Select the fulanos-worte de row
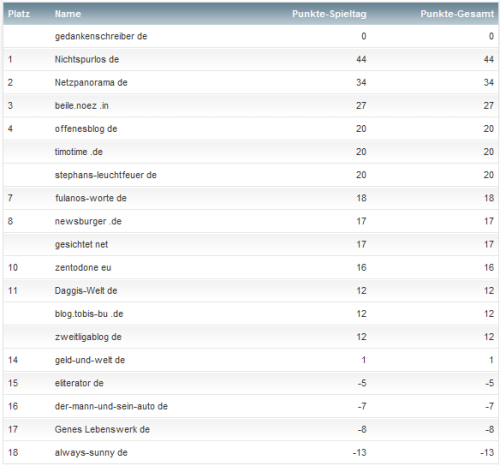 point(251,198)
